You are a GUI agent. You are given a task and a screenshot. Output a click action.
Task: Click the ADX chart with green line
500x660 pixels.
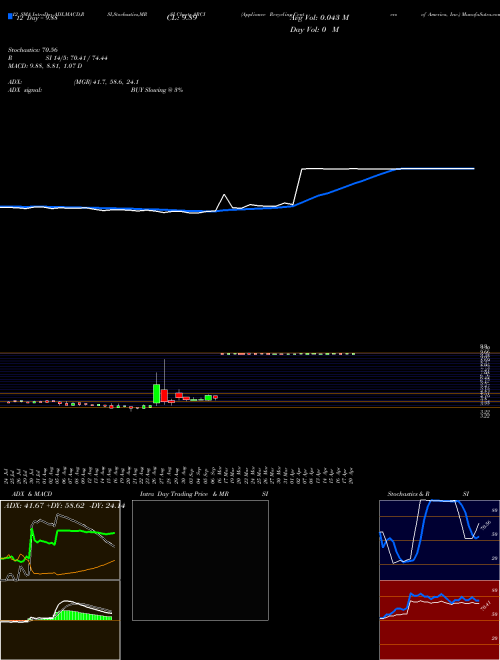(60, 540)
